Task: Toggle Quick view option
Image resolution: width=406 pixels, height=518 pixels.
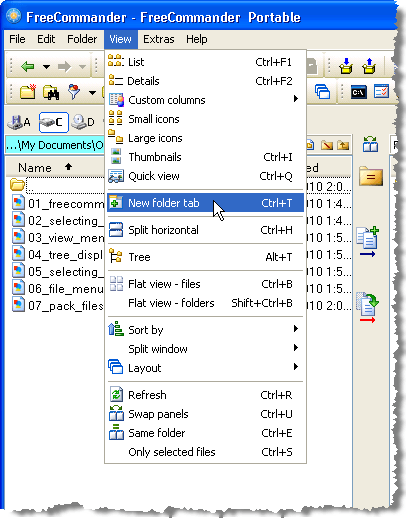Action: coord(205,176)
